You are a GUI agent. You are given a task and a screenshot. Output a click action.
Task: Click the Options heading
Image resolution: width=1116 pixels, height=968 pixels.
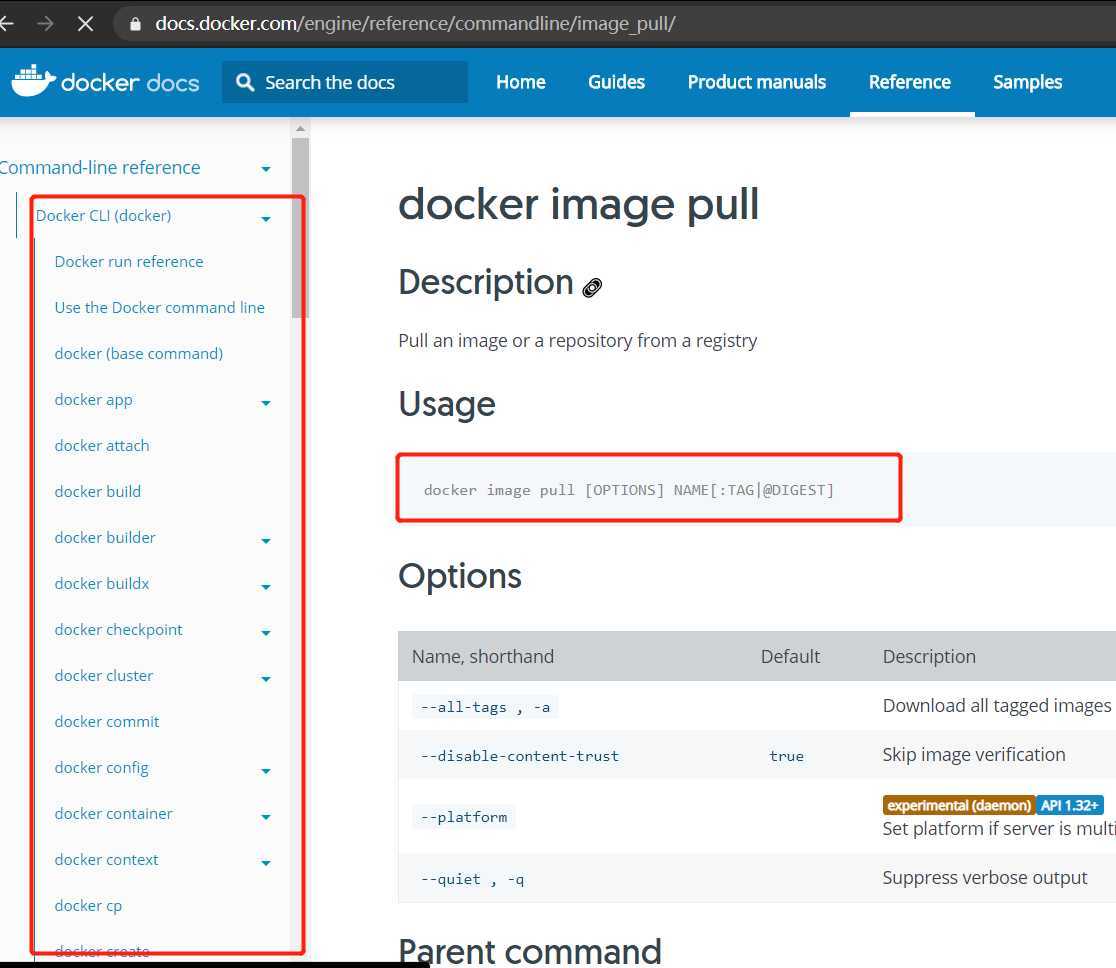pos(460,576)
